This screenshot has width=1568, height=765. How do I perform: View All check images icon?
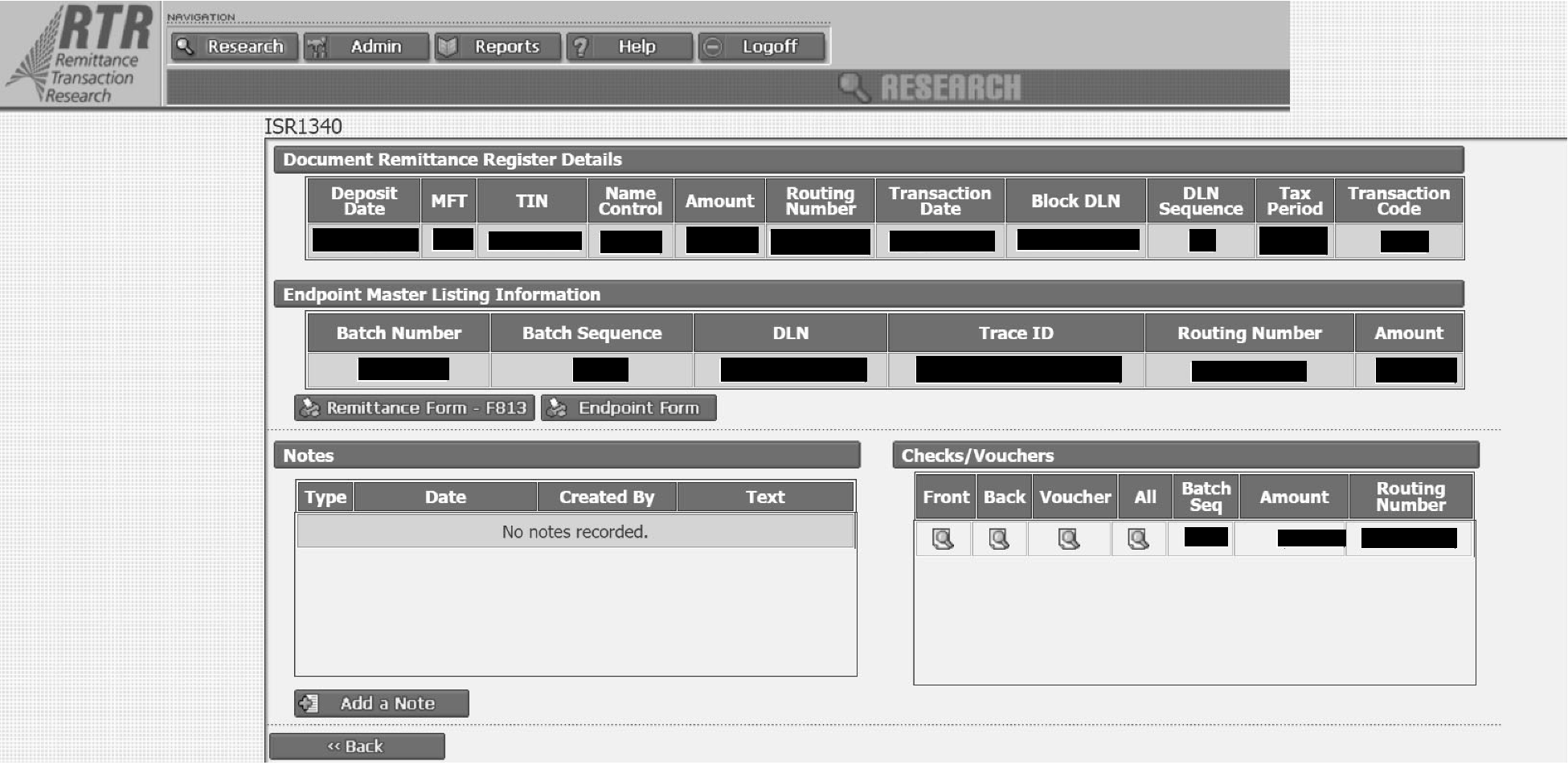[x=1138, y=538]
